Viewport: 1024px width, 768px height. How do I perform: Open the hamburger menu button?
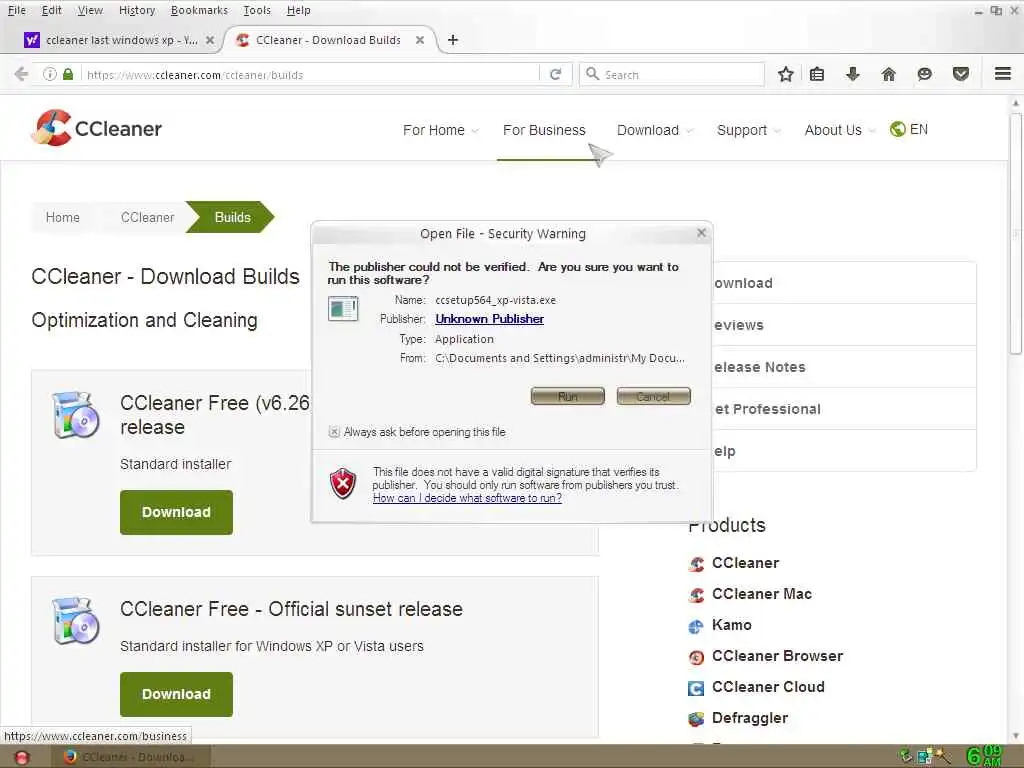coord(1003,74)
